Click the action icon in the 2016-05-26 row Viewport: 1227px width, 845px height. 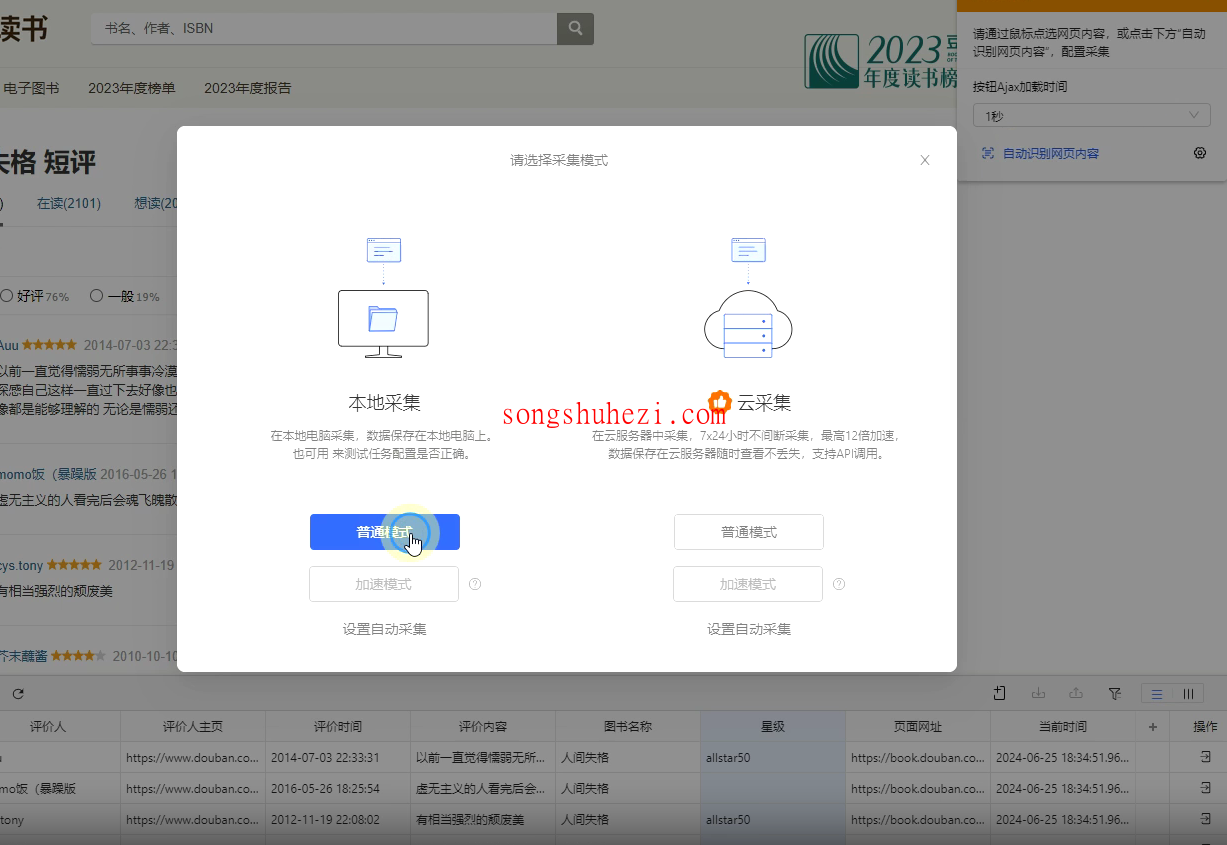click(x=1206, y=788)
